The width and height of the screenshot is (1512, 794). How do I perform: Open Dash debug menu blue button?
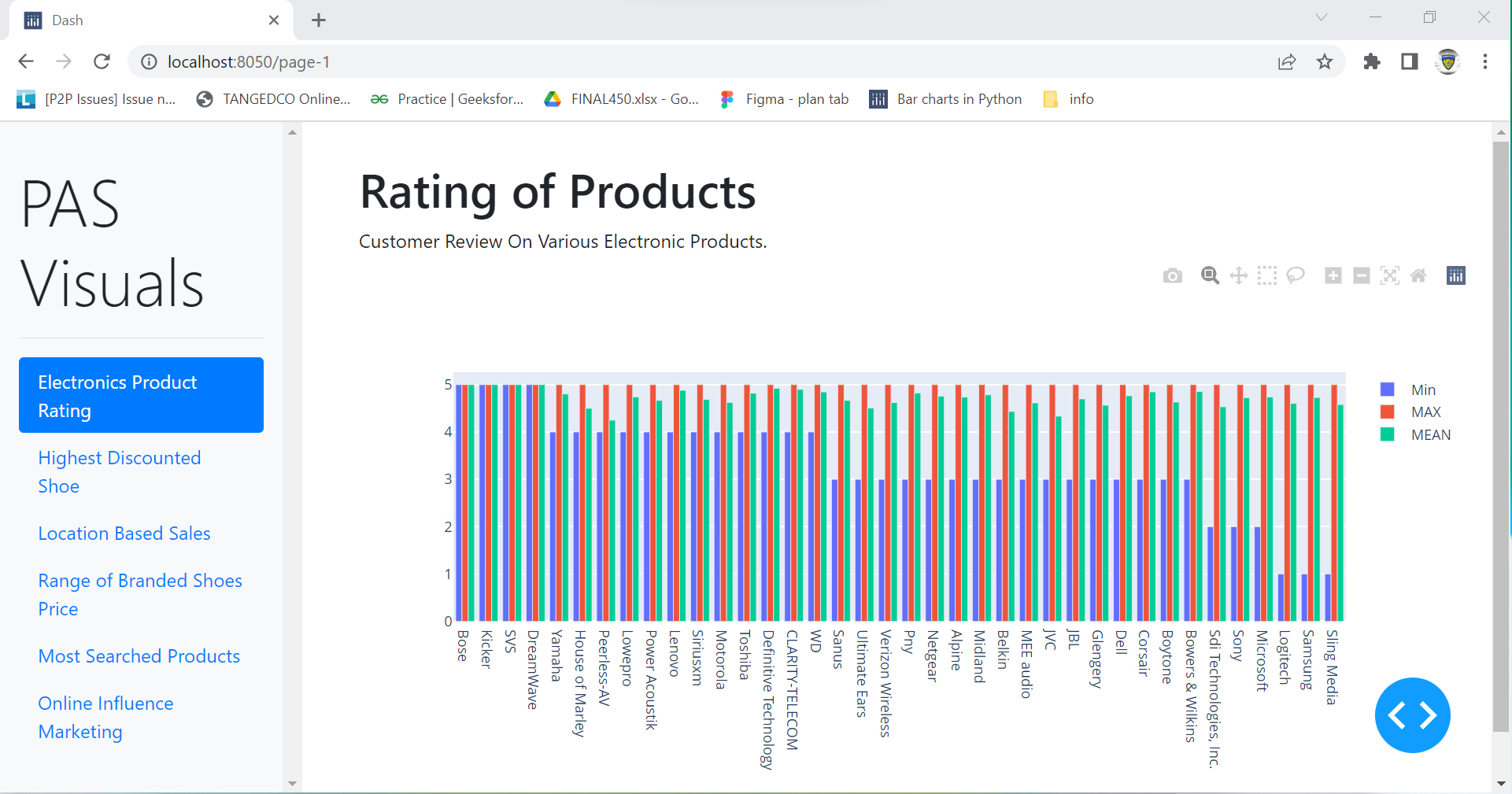coord(1412,715)
